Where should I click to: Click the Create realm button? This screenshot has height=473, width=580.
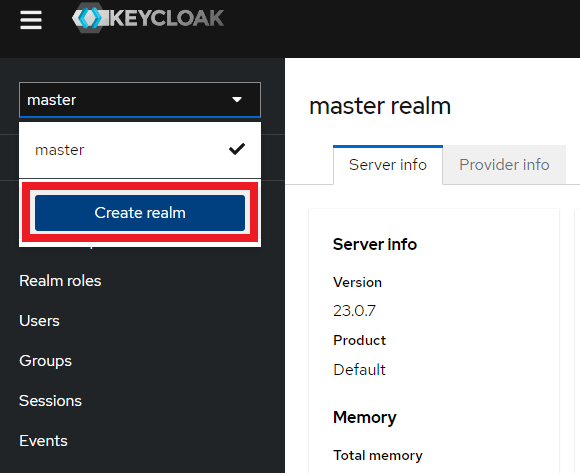pyautogui.click(x=140, y=213)
